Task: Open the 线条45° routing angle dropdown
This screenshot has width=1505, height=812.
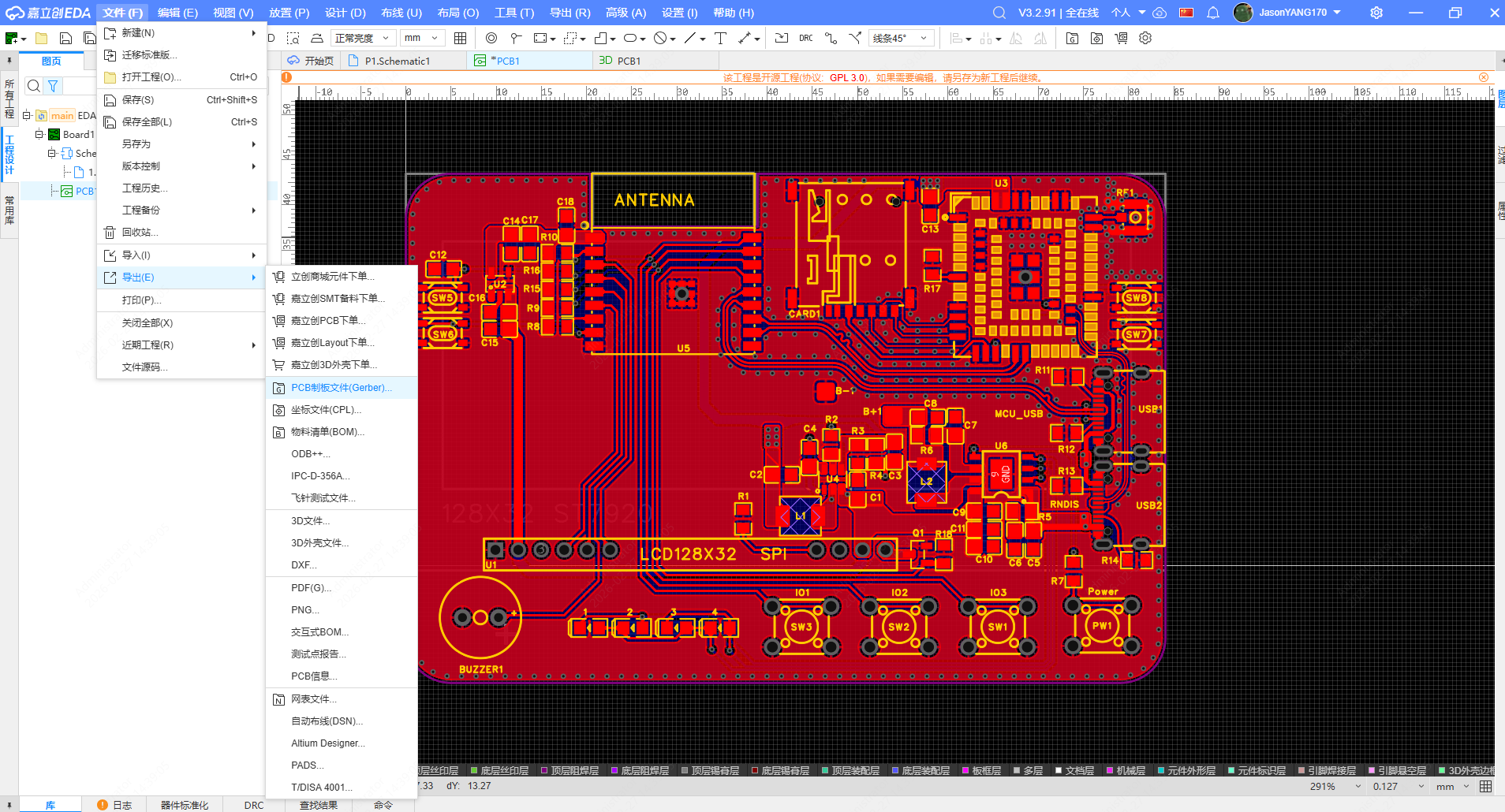Action: [x=902, y=38]
